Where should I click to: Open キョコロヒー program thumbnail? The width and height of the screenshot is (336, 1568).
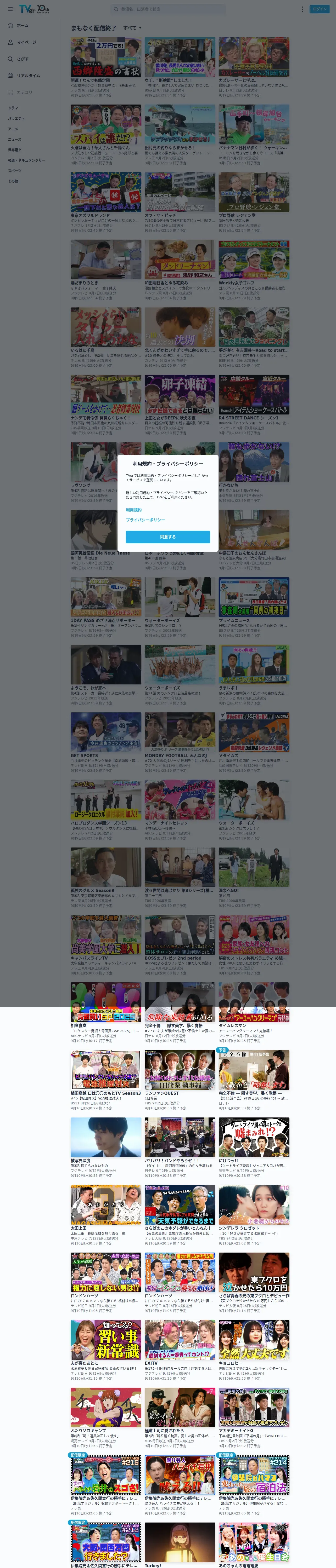pos(254,1340)
